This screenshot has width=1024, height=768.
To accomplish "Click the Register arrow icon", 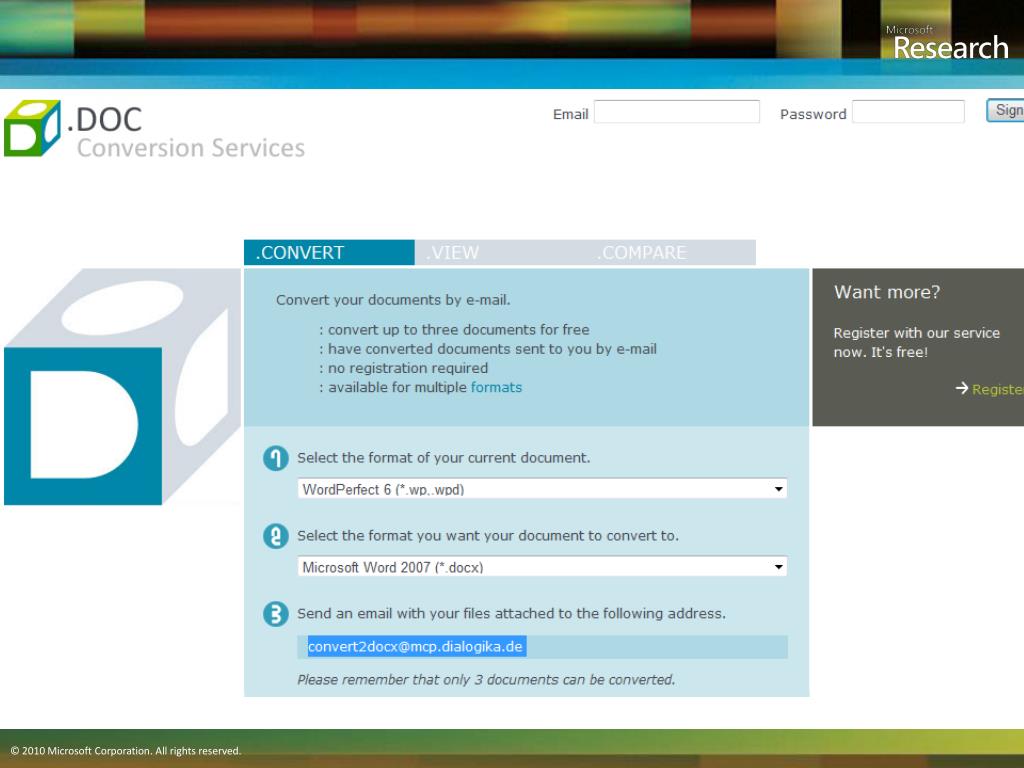I will coord(961,389).
